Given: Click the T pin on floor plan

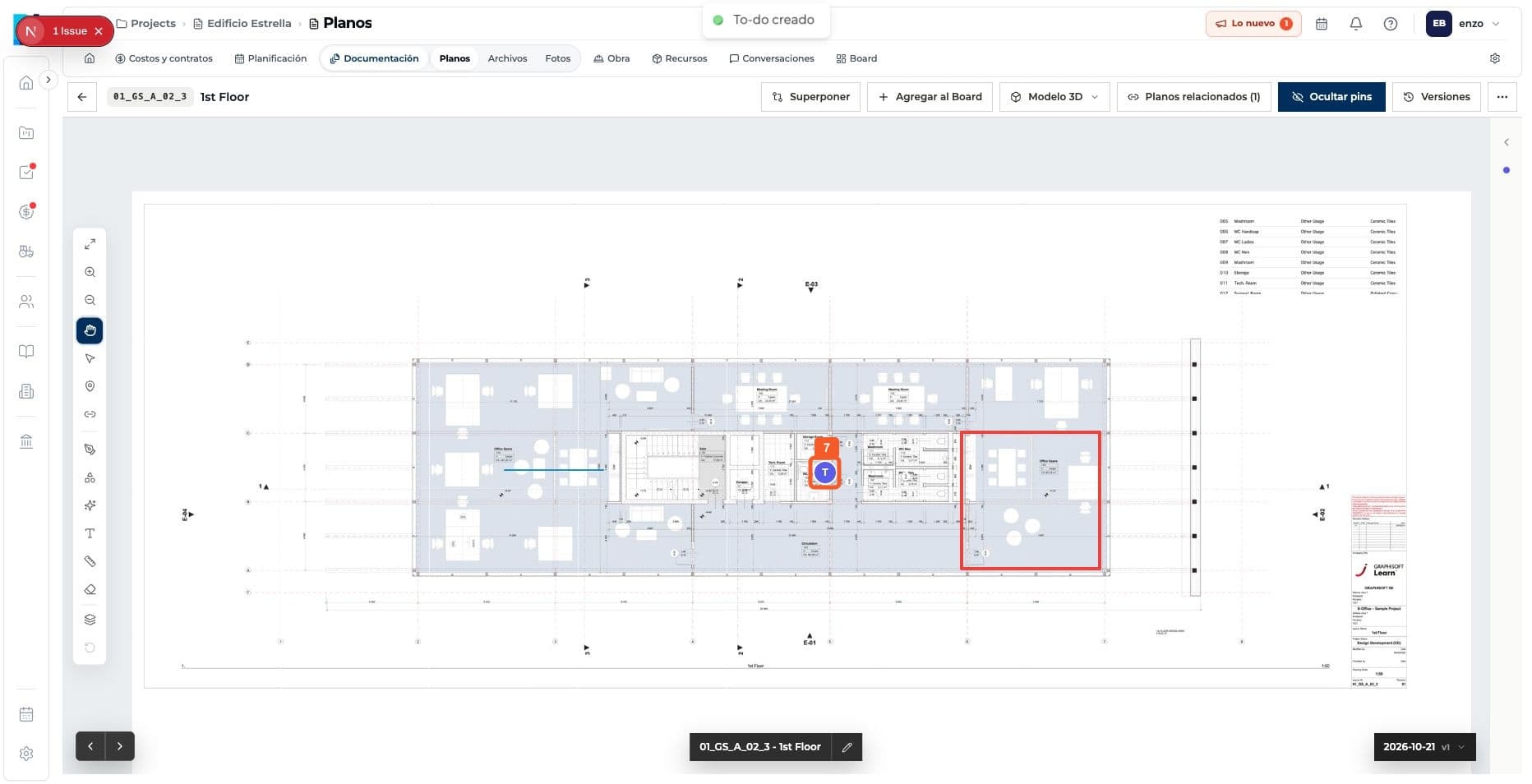Looking at the screenshot, I should coord(824,472).
